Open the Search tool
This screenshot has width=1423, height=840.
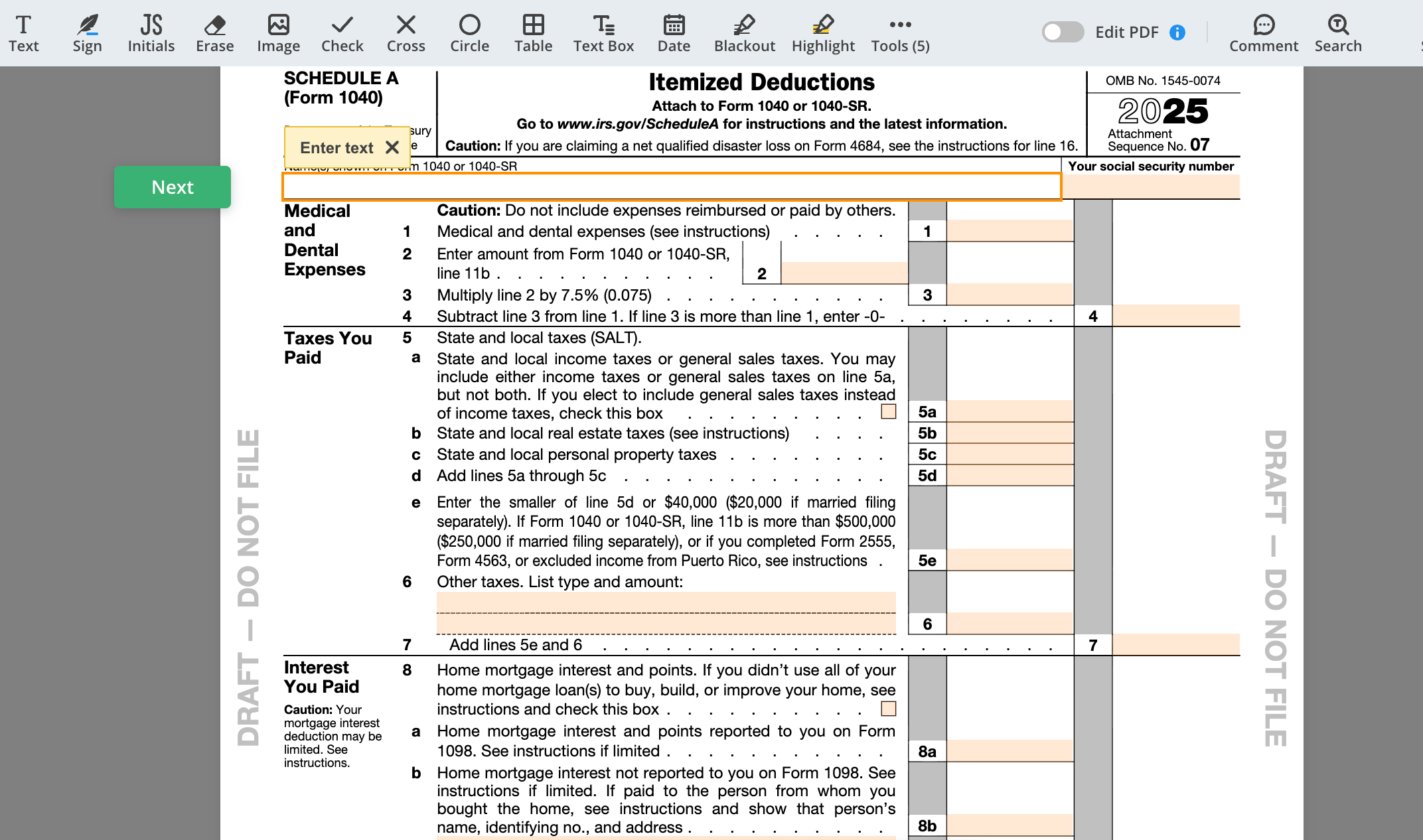coord(1338,33)
